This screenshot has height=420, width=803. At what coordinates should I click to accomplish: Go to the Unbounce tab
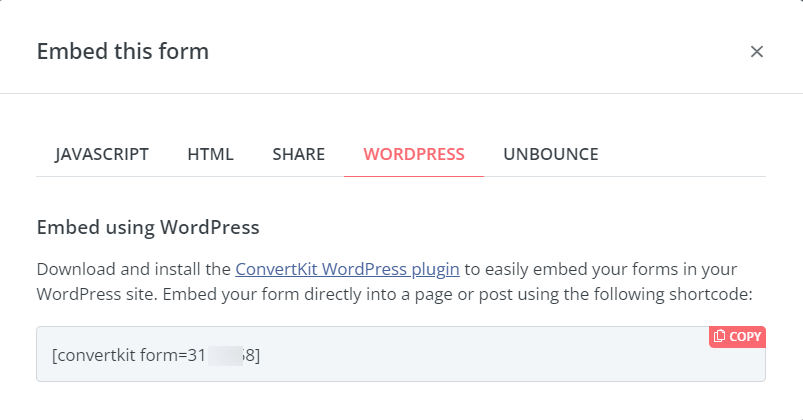(551, 154)
